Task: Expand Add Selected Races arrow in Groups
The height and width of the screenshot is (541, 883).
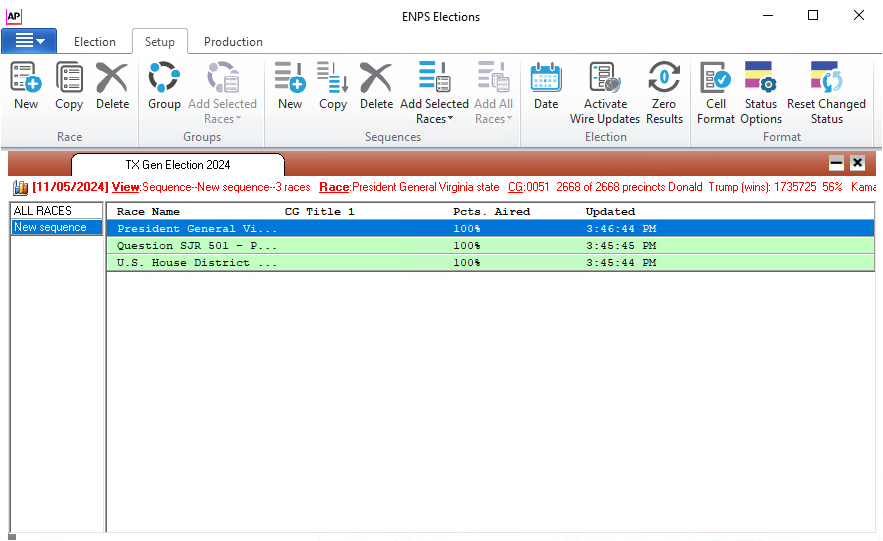Action: tap(238, 118)
